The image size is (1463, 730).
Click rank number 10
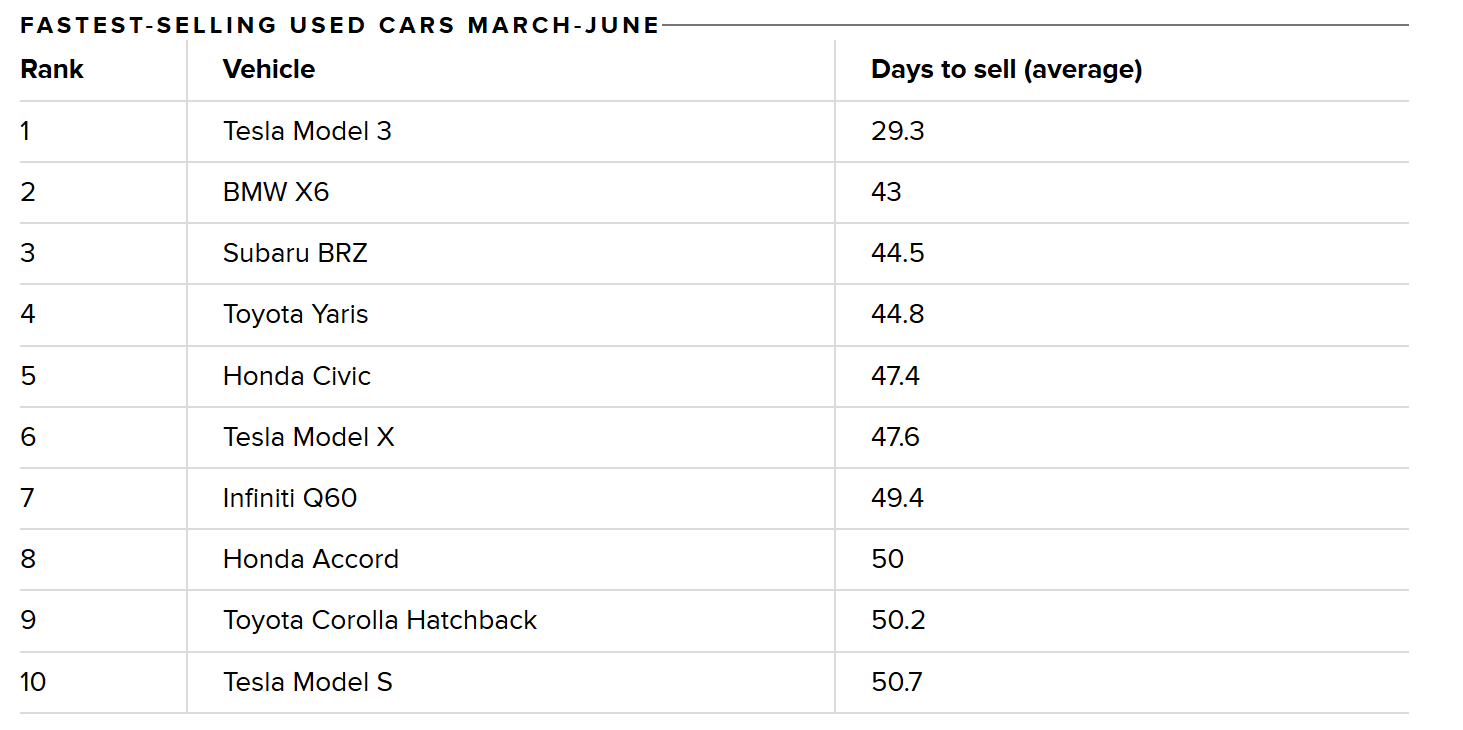click(x=33, y=682)
